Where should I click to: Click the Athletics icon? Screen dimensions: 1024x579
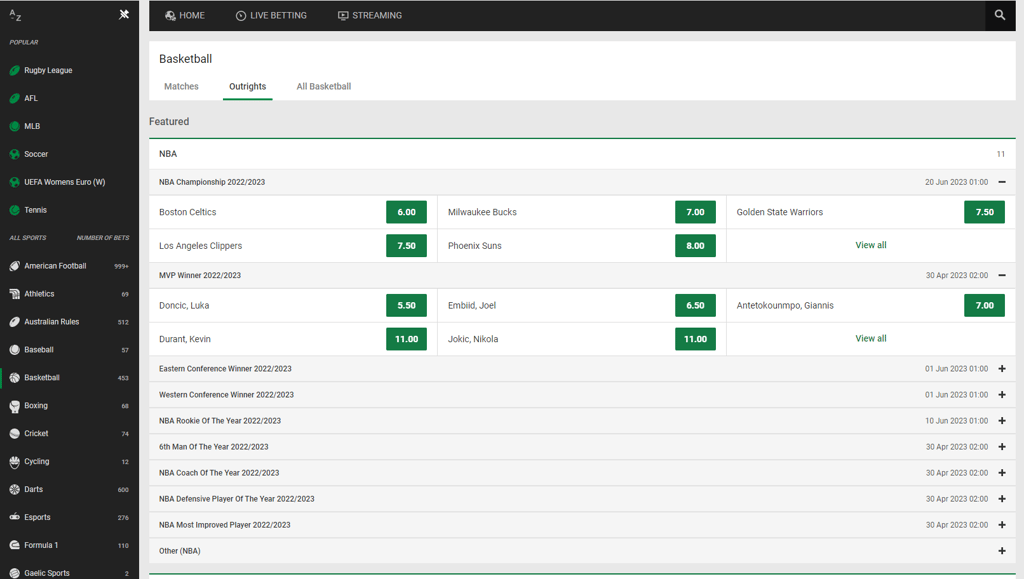[14, 294]
